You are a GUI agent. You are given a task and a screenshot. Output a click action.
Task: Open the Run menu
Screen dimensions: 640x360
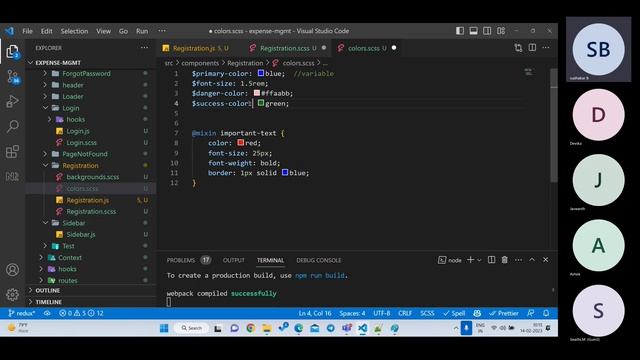coord(142,31)
